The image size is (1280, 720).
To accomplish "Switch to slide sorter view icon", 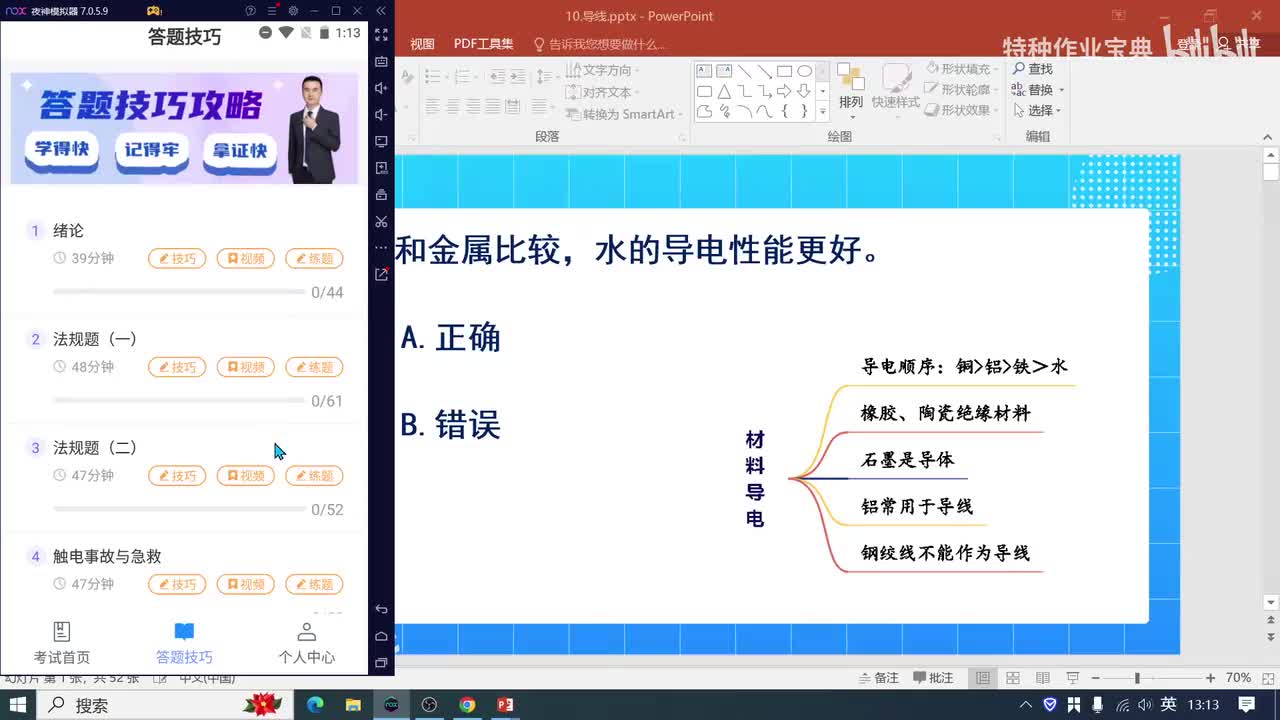I will click(x=1013, y=678).
